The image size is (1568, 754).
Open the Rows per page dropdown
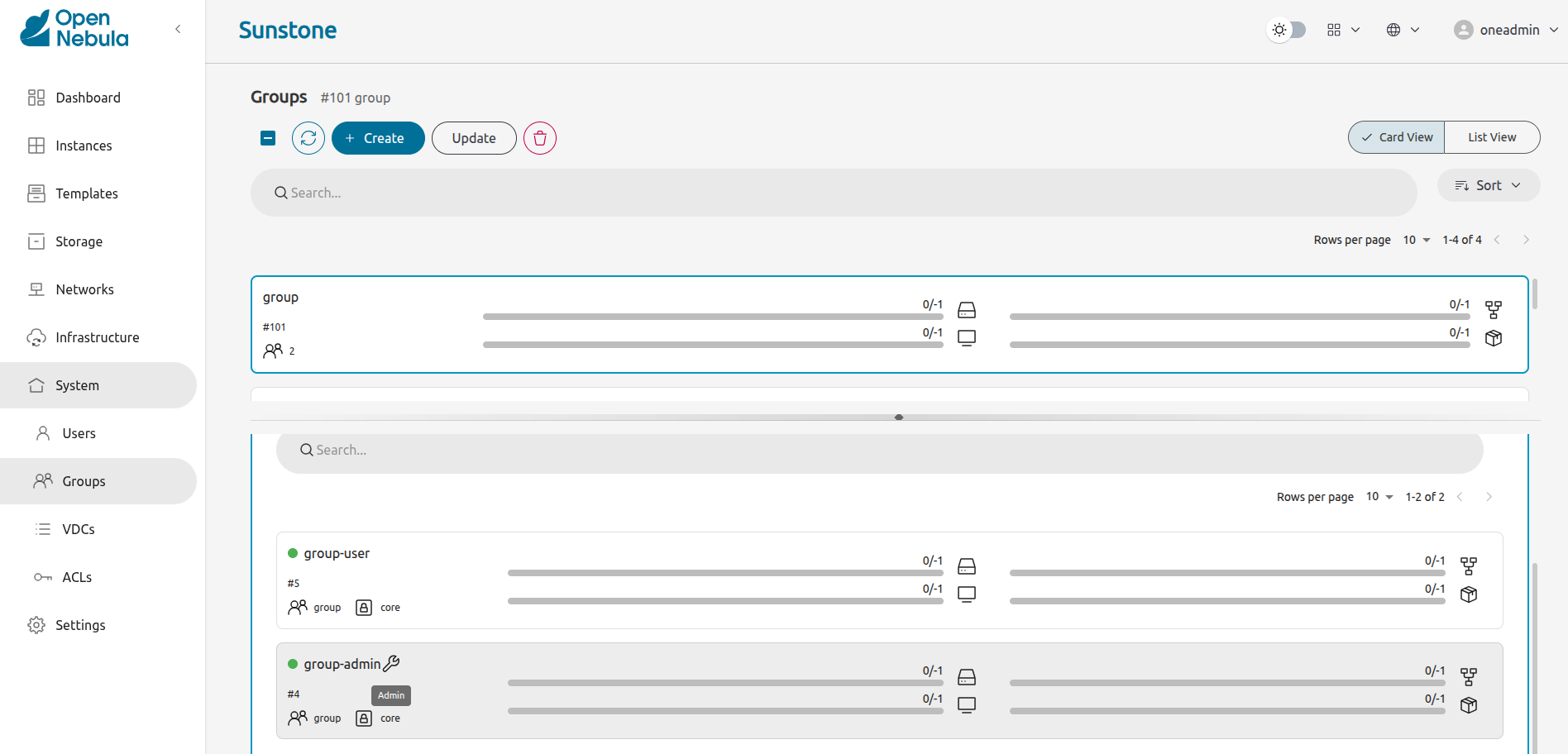[x=1416, y=240]
